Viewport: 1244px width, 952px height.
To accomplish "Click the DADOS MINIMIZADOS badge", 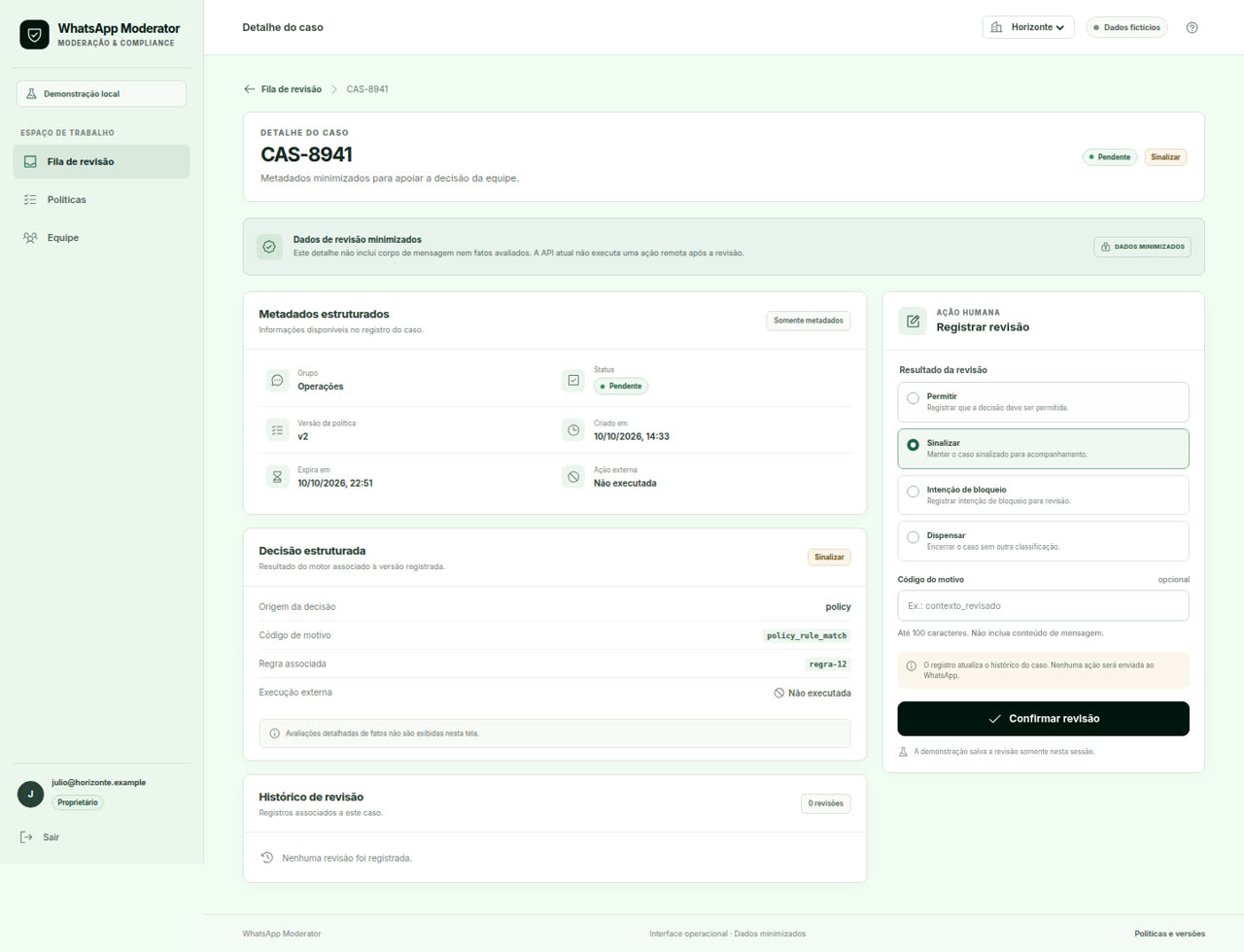I will (1142, 247).
